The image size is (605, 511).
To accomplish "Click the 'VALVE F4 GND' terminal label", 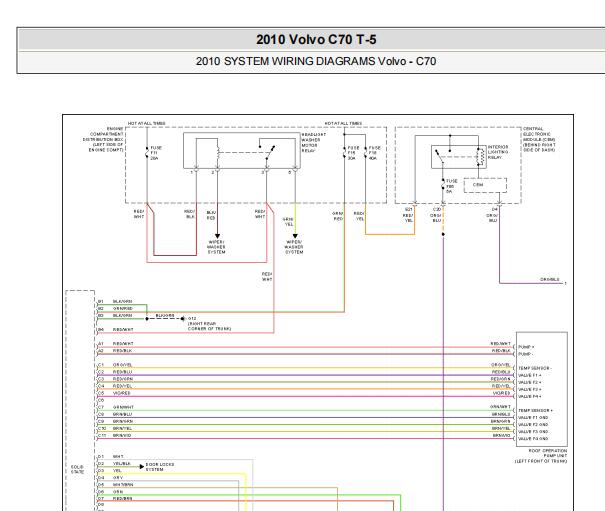I will coord(533,439).
